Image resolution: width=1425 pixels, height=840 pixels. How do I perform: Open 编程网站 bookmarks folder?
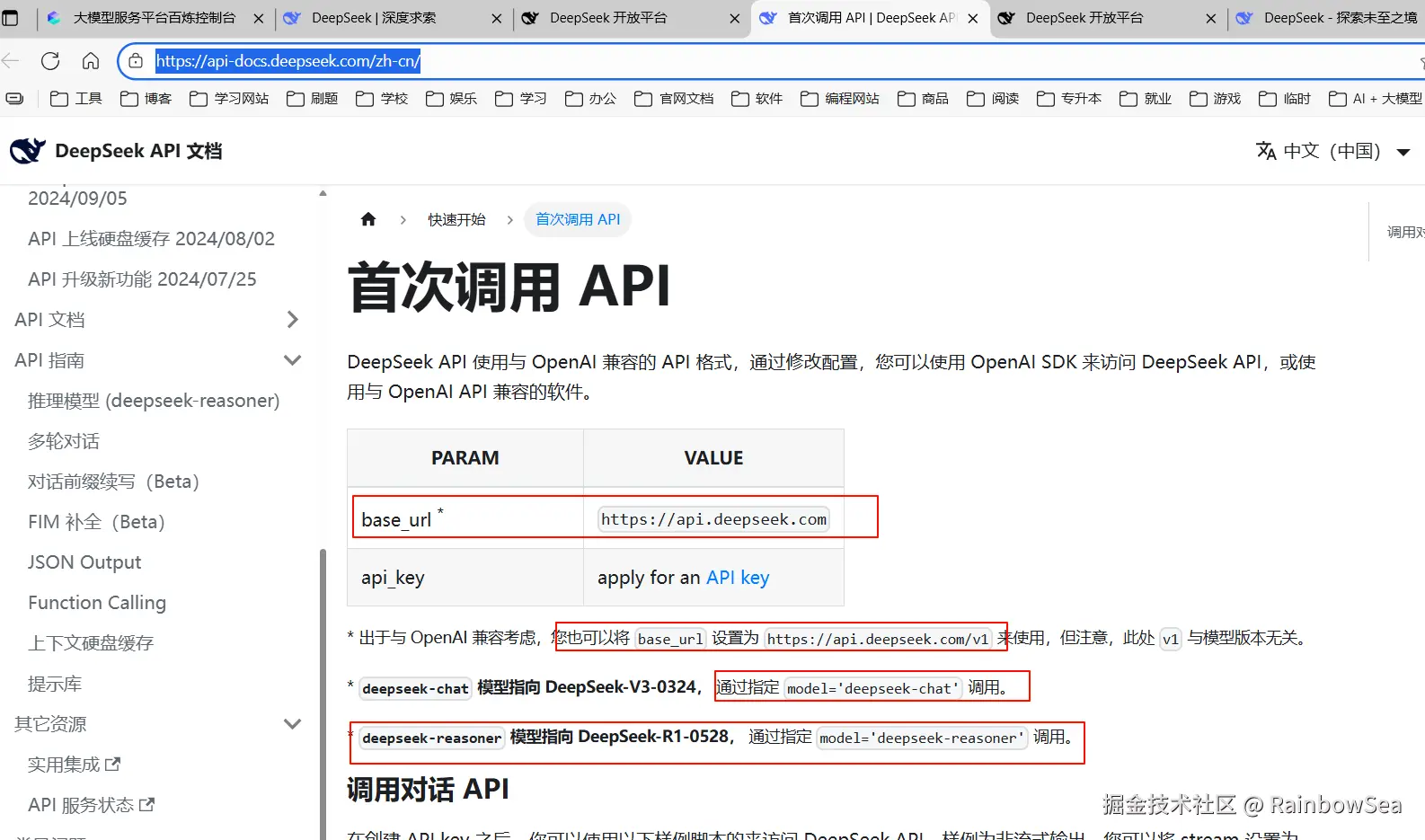click(x=840, y=99)
